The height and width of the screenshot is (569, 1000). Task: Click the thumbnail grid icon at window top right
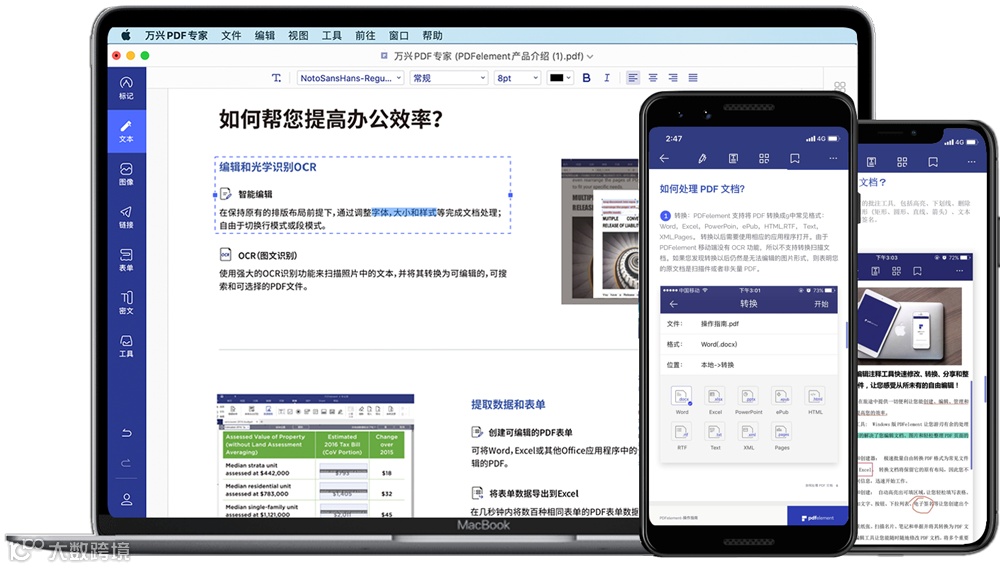840,86
